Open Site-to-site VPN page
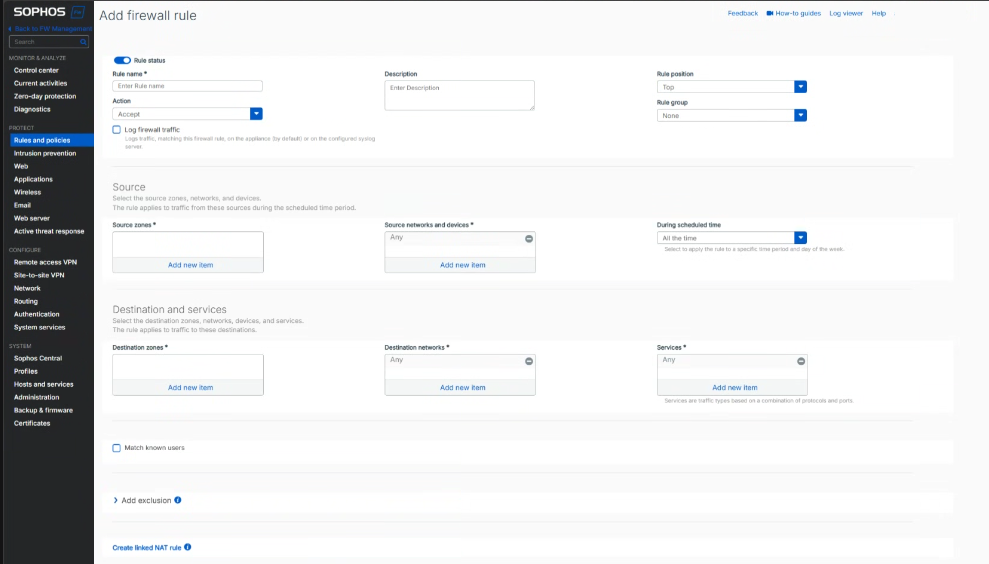The height and width of the screenshot is (564, 989). (x=39, y=275)
